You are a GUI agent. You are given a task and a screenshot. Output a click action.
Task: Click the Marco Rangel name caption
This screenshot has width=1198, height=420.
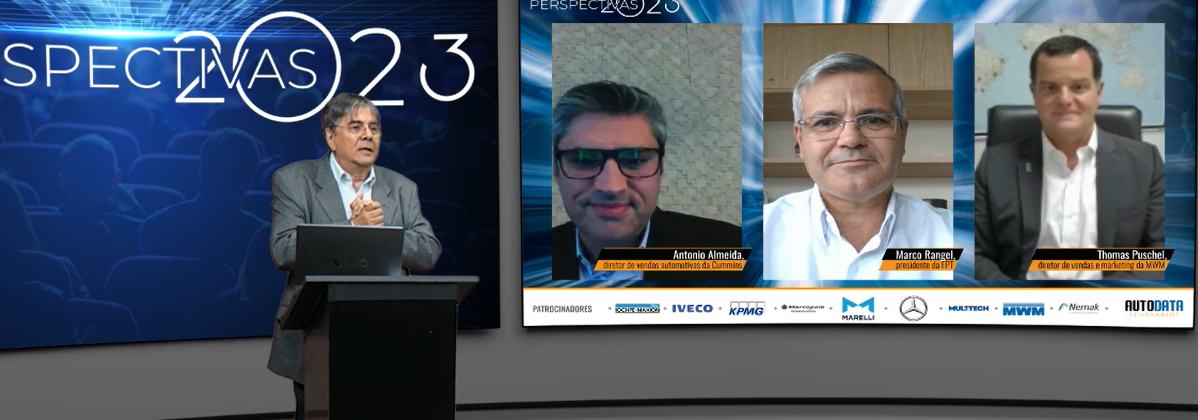coord(921,260)
